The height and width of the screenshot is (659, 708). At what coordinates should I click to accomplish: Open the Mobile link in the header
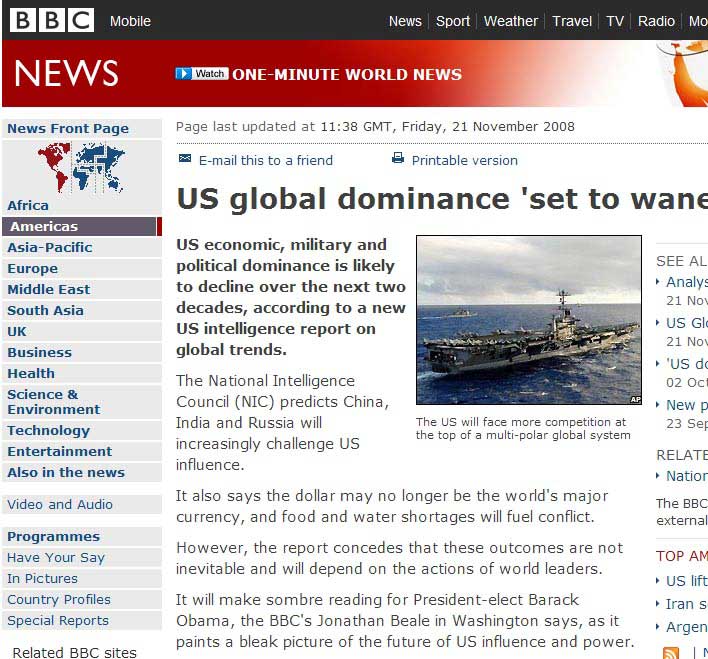tap(130, 21)
